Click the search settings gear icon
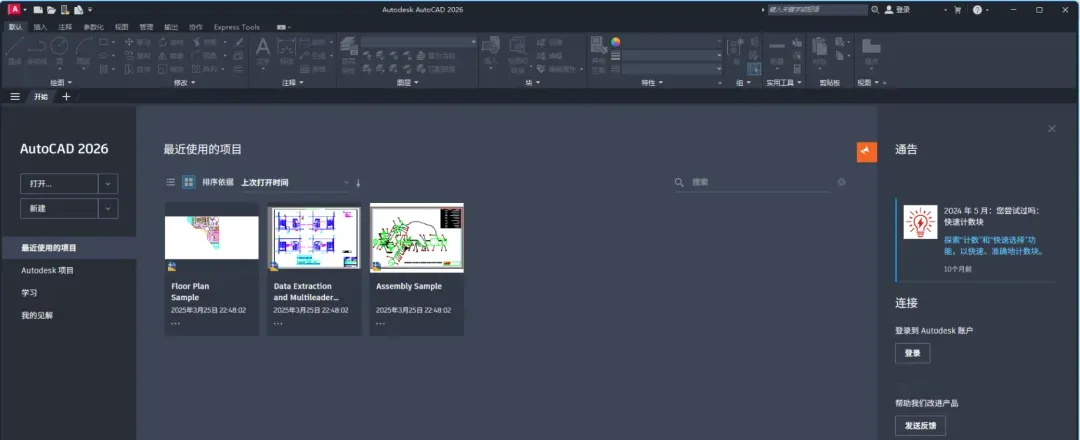Screen dimensions: 1080x440 [x=841, y=182]
